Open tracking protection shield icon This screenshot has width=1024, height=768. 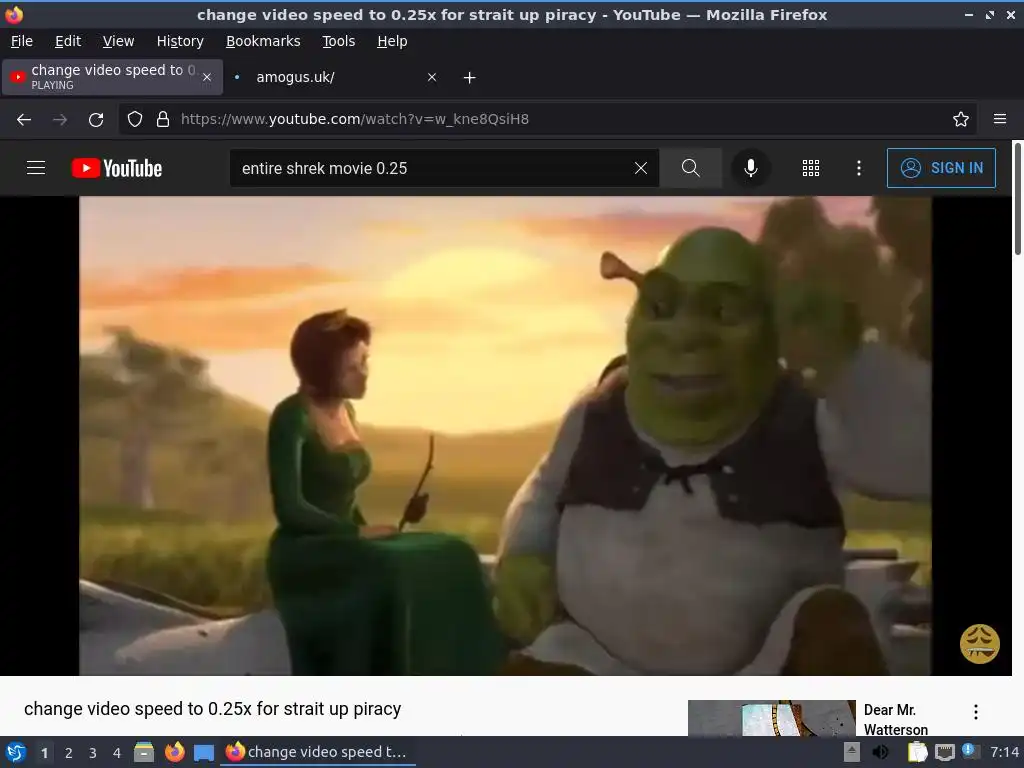(x=135, y=120)
